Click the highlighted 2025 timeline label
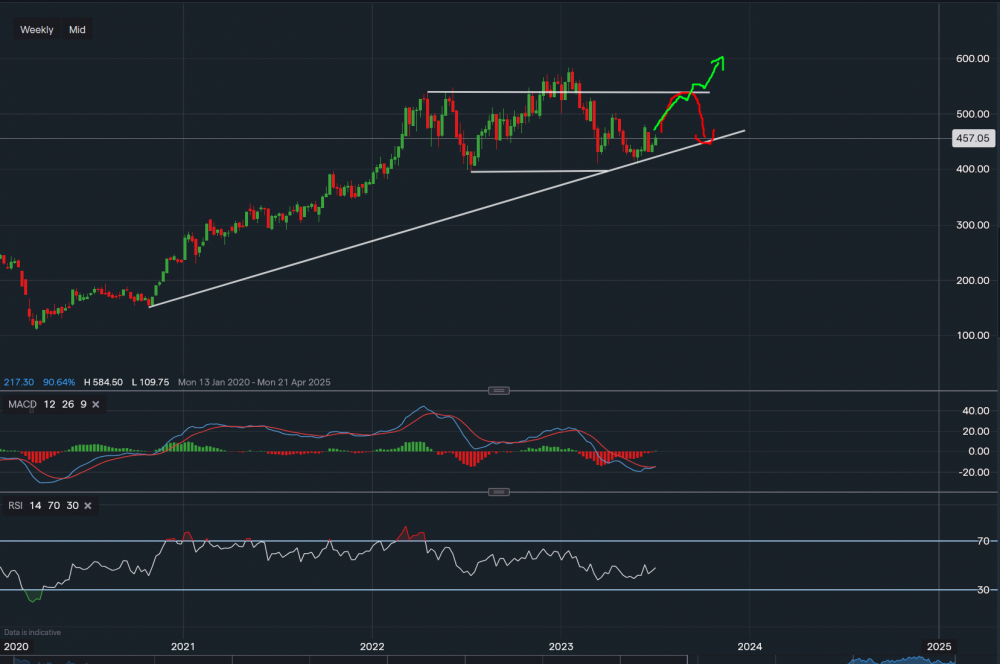Viewport: 1000px width, 664px height. point(941,646)
